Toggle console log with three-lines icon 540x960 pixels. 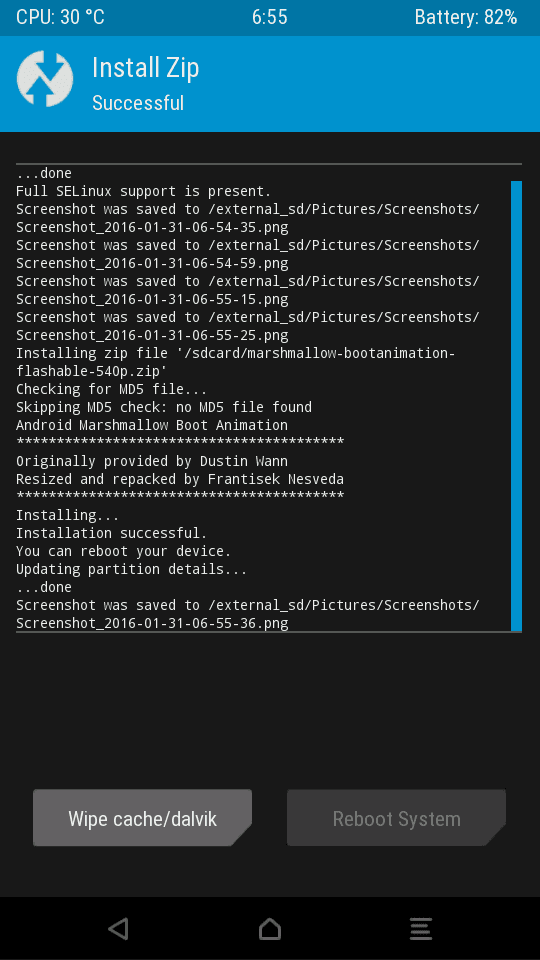tap(421, 929)
